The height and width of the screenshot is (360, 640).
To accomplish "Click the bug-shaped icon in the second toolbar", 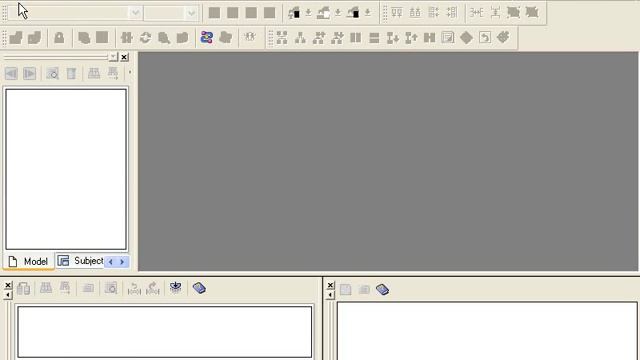I will point(250,38).
